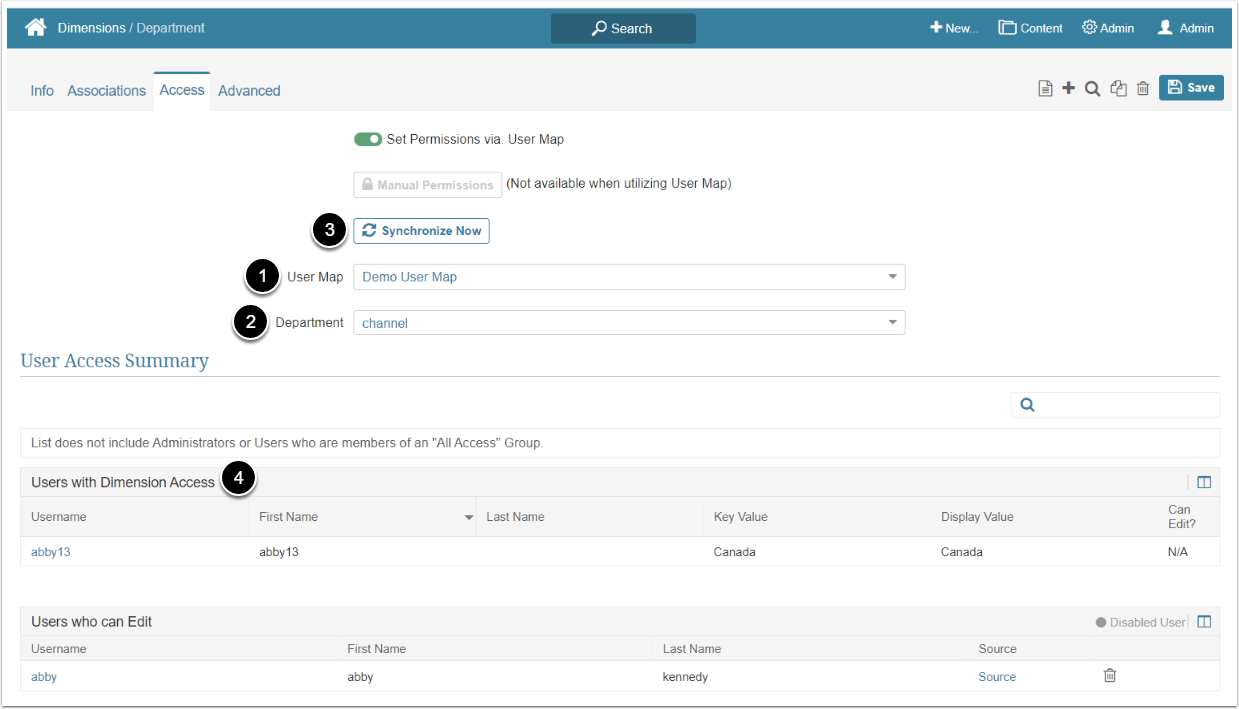Open the Advanced tab
The width and height of the screenshot is (1239, 709).
pyautogui.click(x=249, y=91)
